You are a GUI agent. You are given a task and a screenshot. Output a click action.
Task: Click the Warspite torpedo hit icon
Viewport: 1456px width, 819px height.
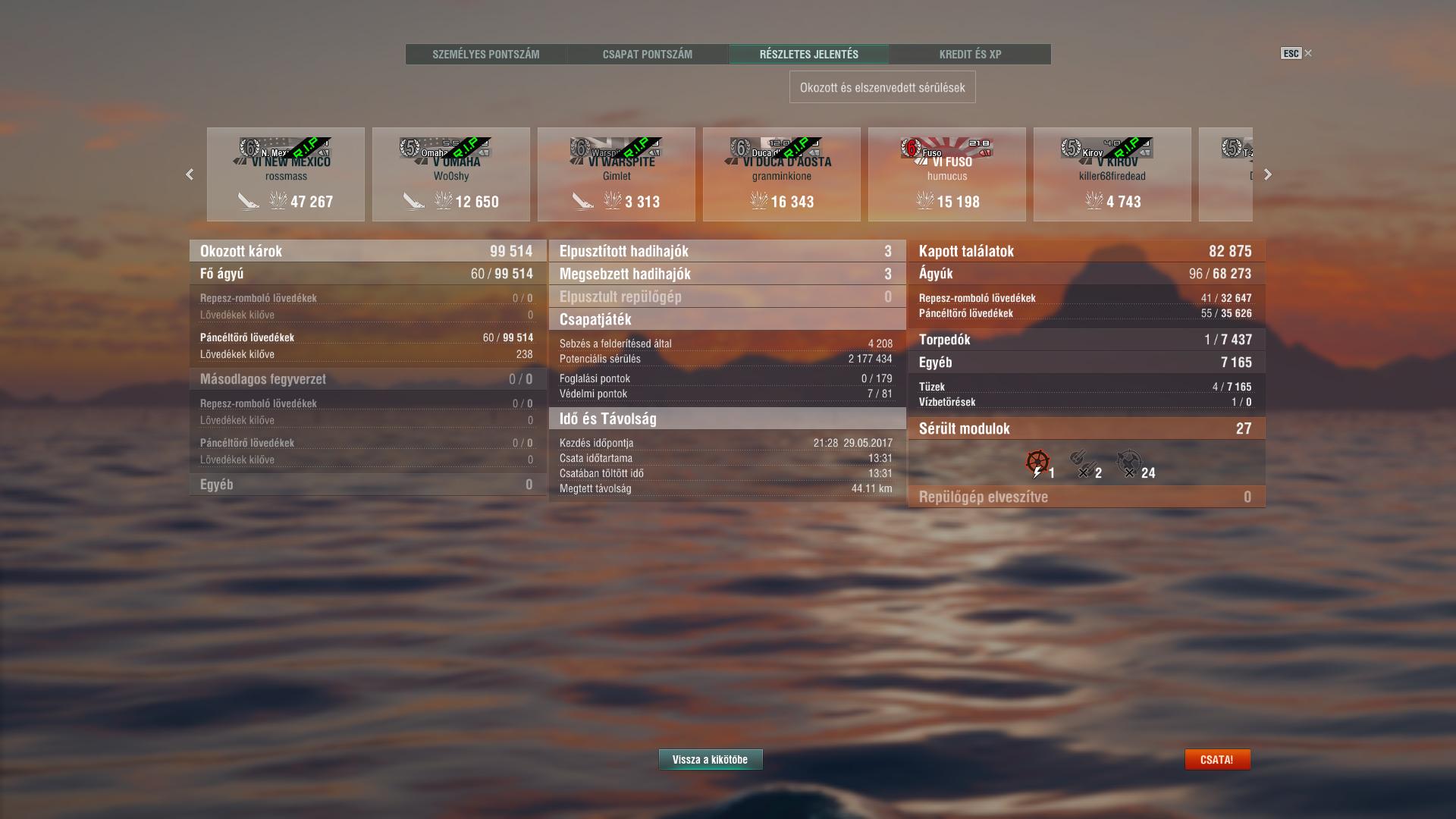(x=582, y=201)
